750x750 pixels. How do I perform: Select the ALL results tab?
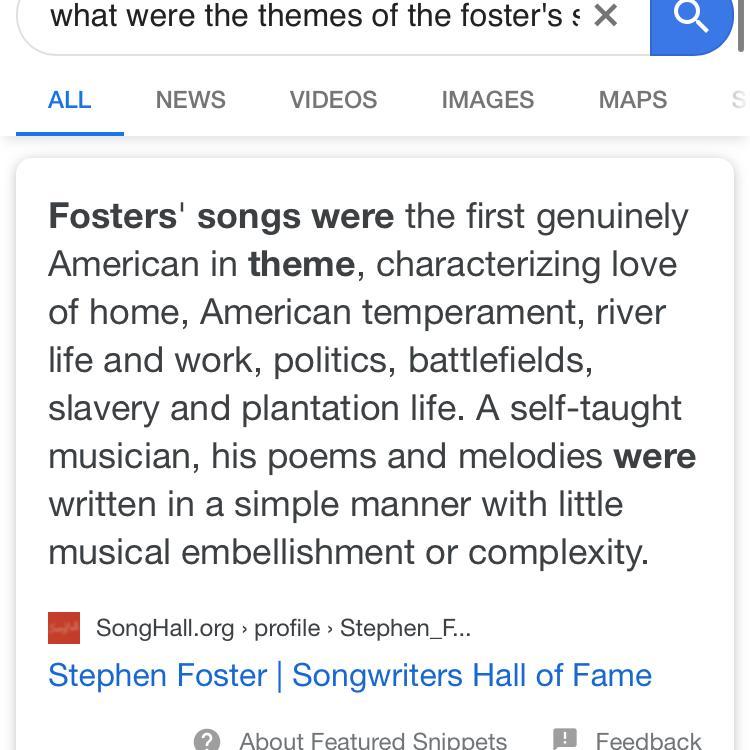70,100
